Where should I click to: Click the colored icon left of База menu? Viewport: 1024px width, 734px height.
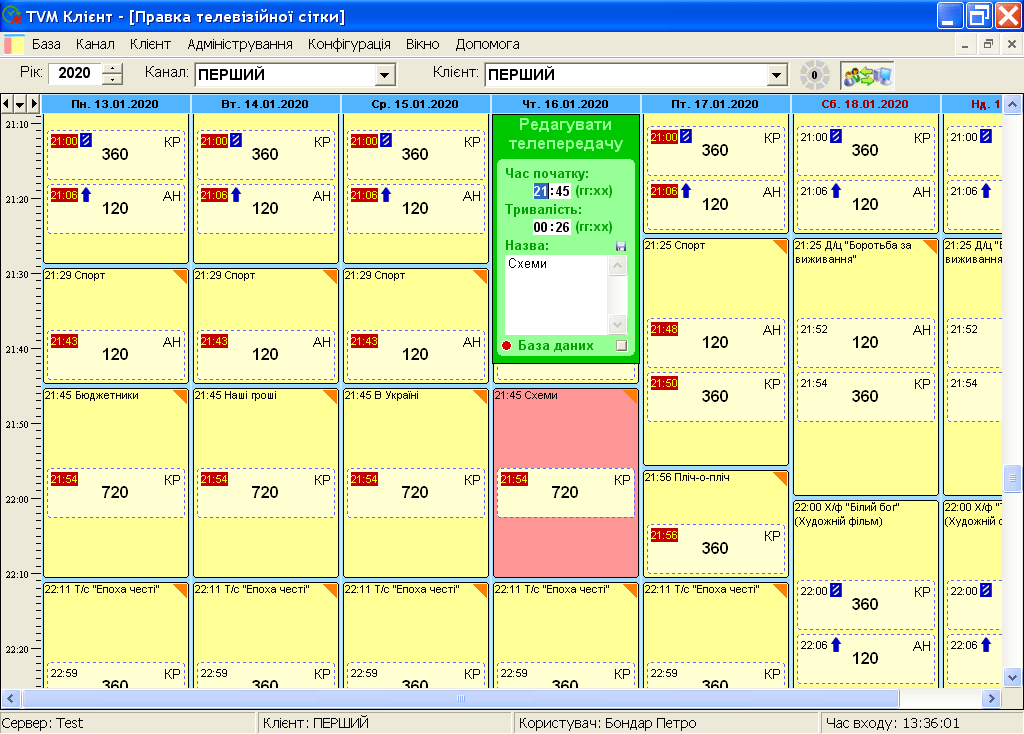[14, 45]
